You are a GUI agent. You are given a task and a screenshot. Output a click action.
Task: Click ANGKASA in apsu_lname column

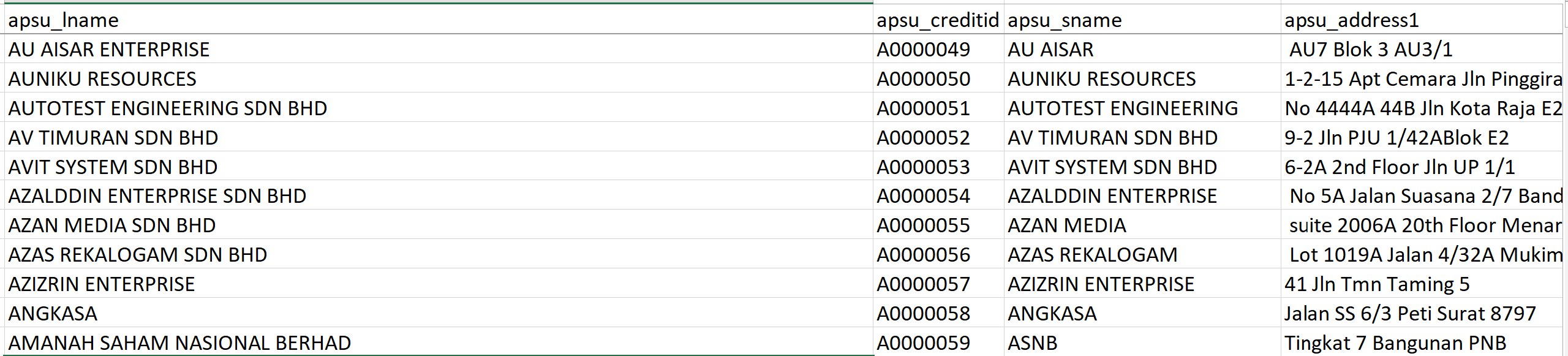click(x=439, y=313)
